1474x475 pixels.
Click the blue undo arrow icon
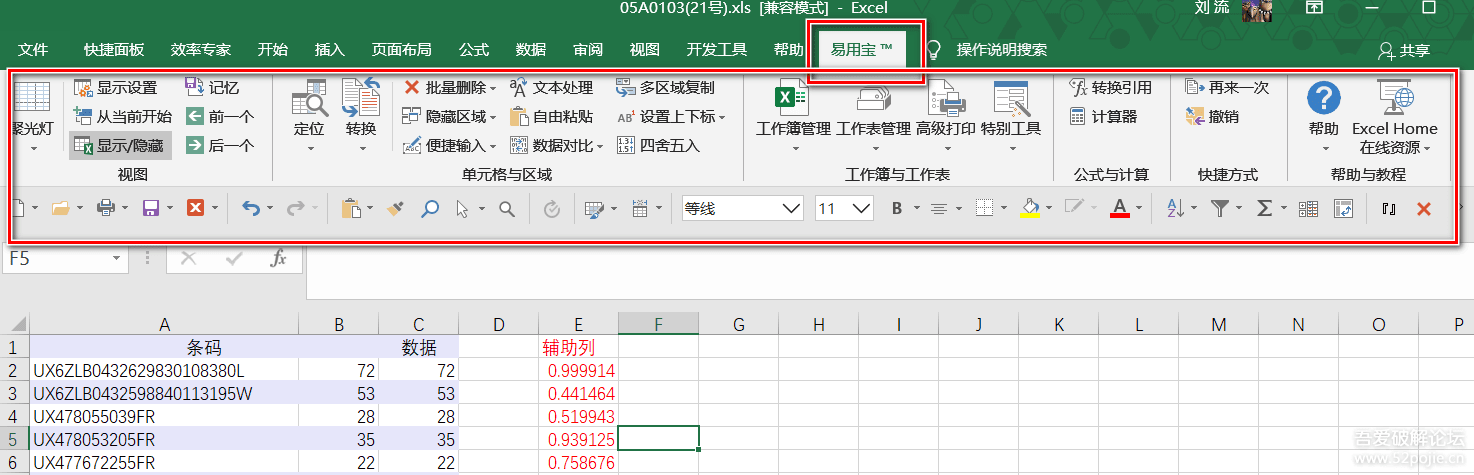(x=251, y=208)
